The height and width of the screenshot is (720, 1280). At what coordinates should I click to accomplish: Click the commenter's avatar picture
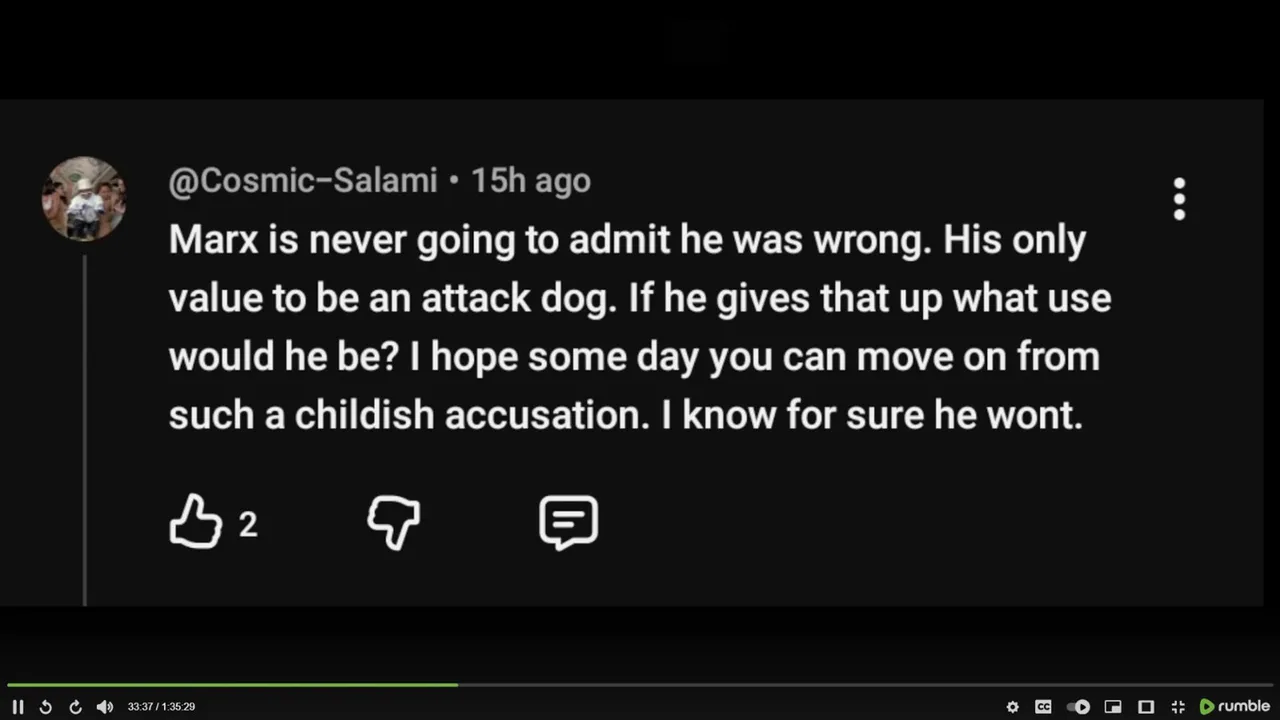click(x=84, y=199)
